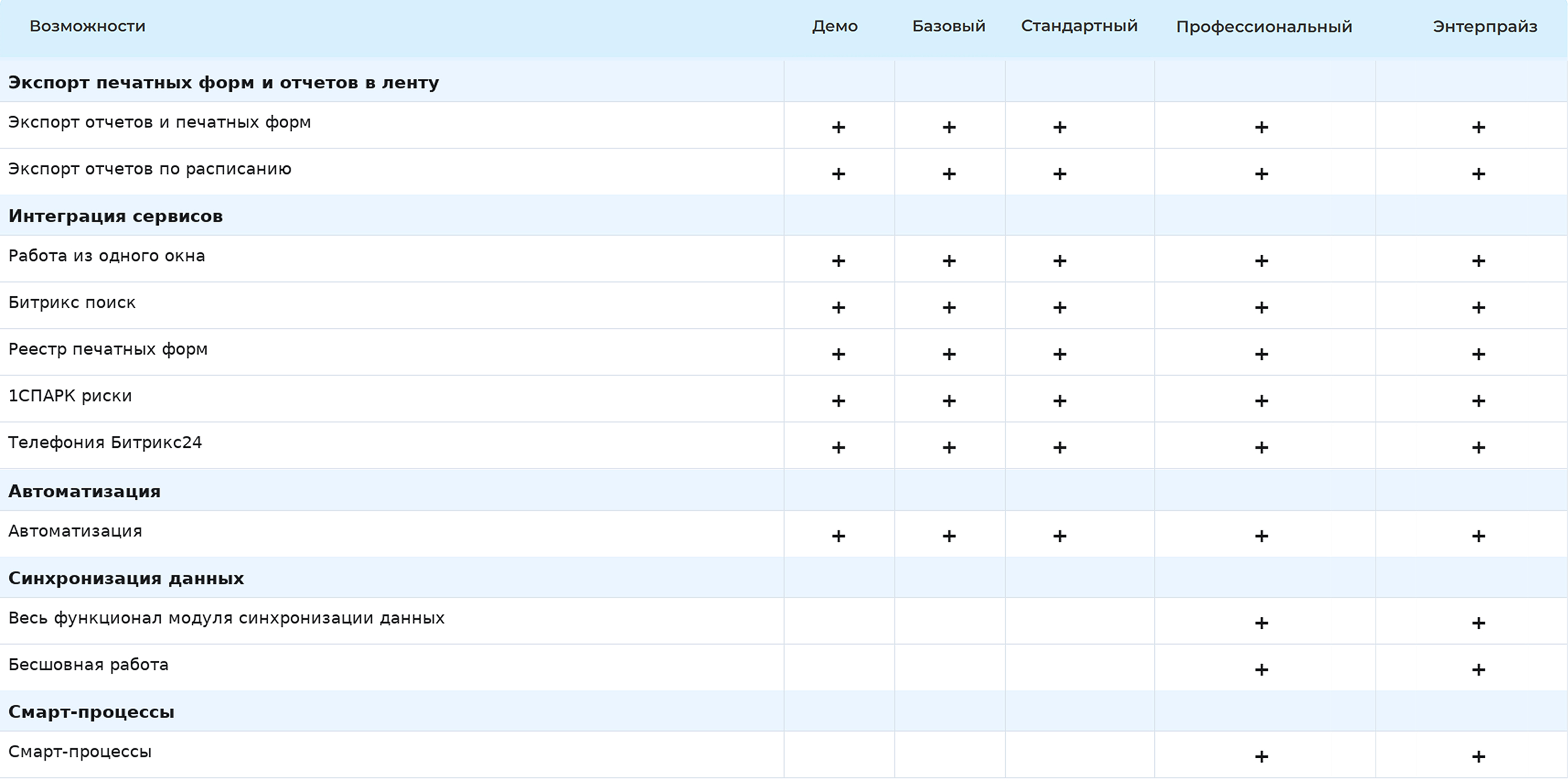The width and height of the screenshot is (1568, 784).
Task: Select the row Работа из одного окна
Action: [x=784, y=259]
